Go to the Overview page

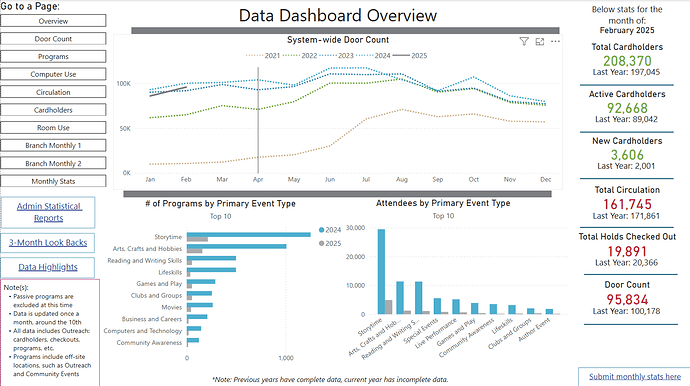(53, 21)
